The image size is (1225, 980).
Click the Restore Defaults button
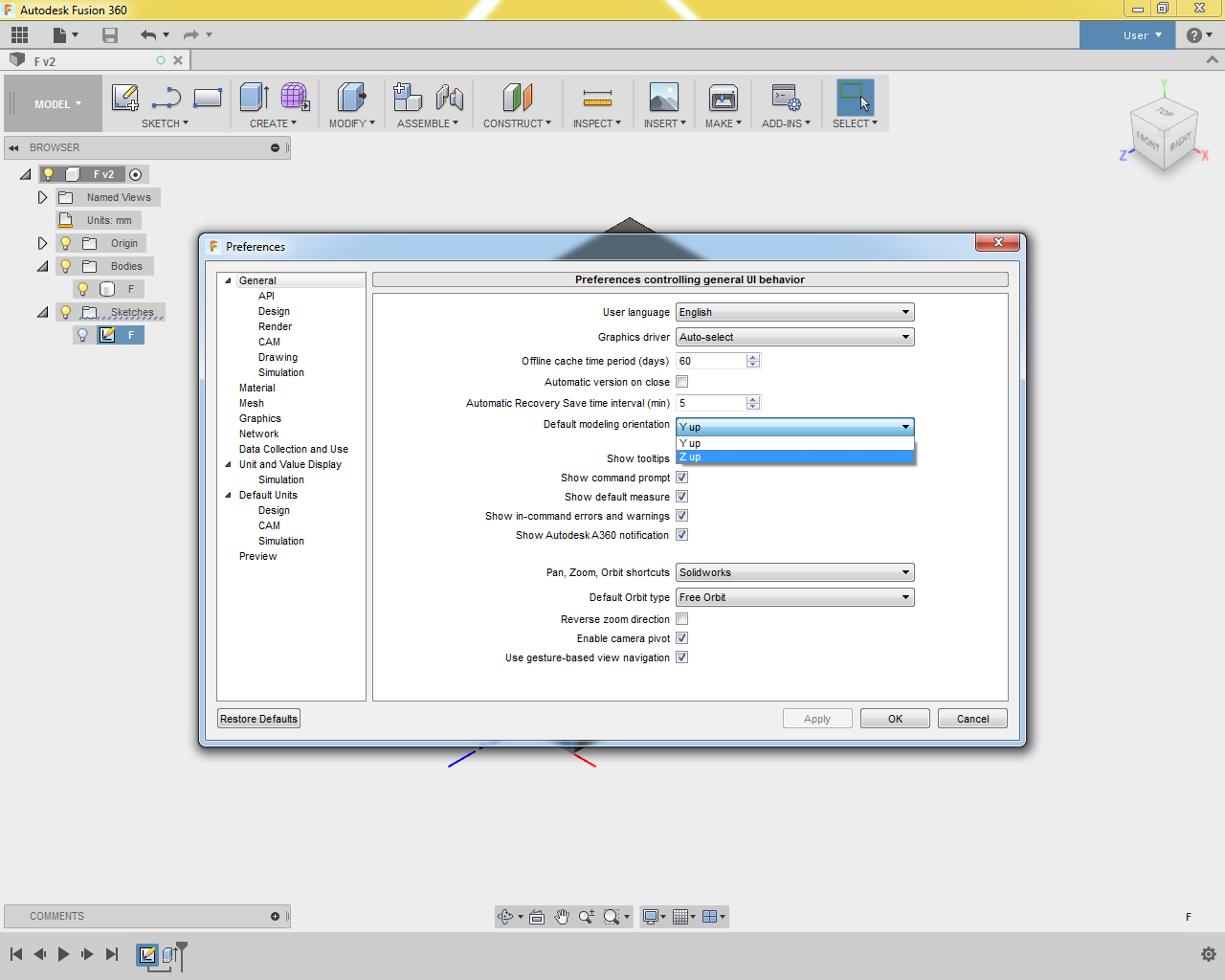point(258,719)
